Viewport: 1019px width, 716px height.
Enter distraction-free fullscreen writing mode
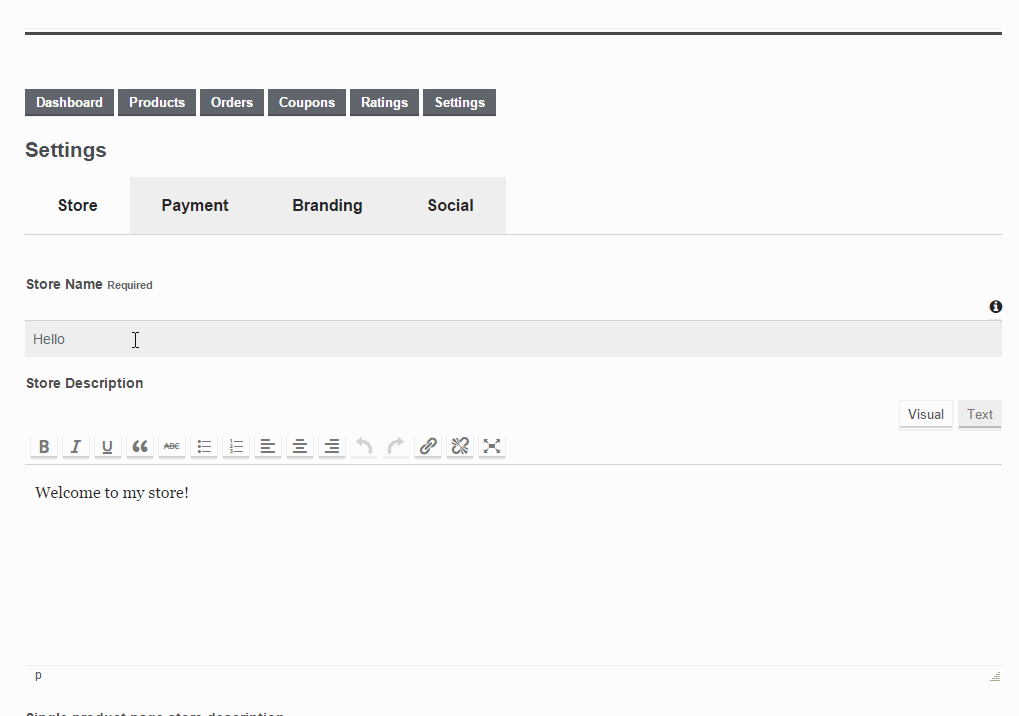click(x=491, y=446)
